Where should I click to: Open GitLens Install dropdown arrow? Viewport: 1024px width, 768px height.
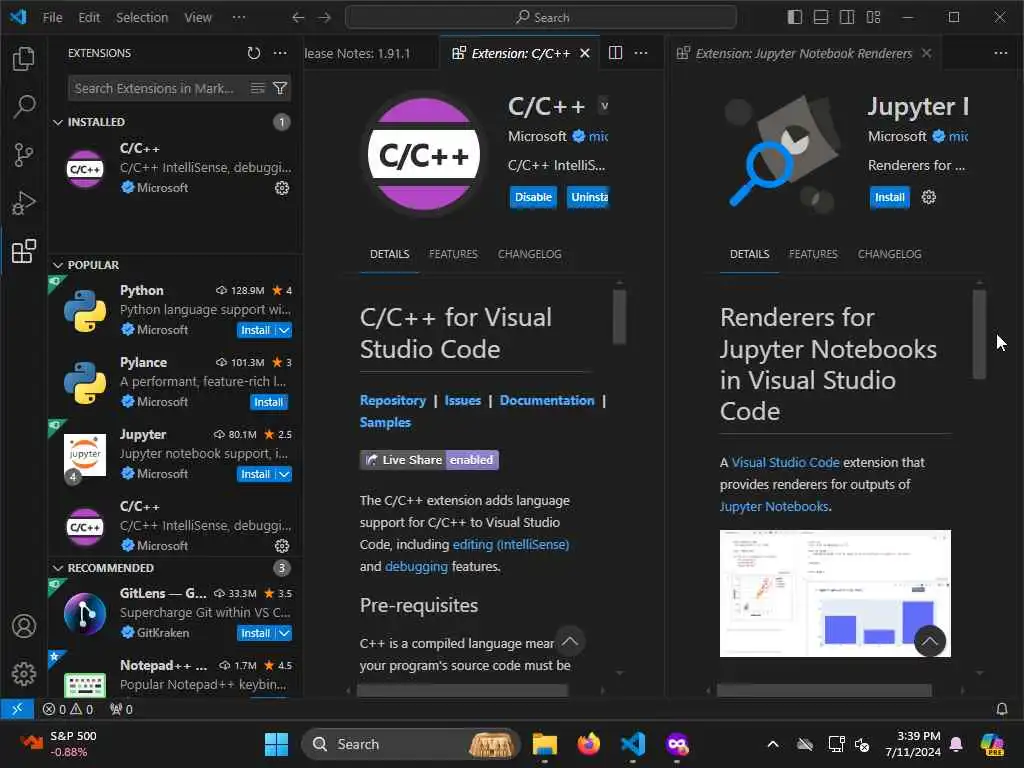pyautogui.click(x=284, y=633)
